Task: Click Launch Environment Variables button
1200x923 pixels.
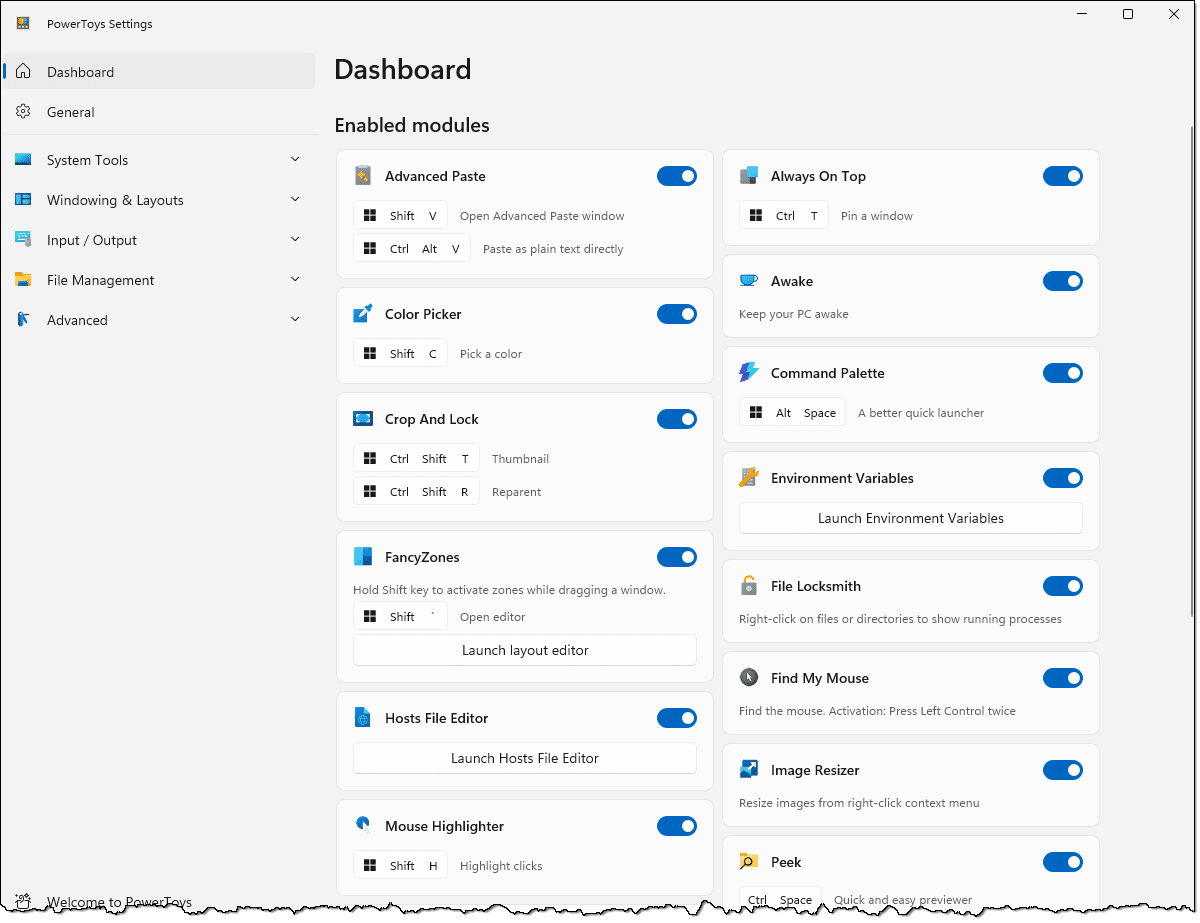Action: tap(911, 518)
